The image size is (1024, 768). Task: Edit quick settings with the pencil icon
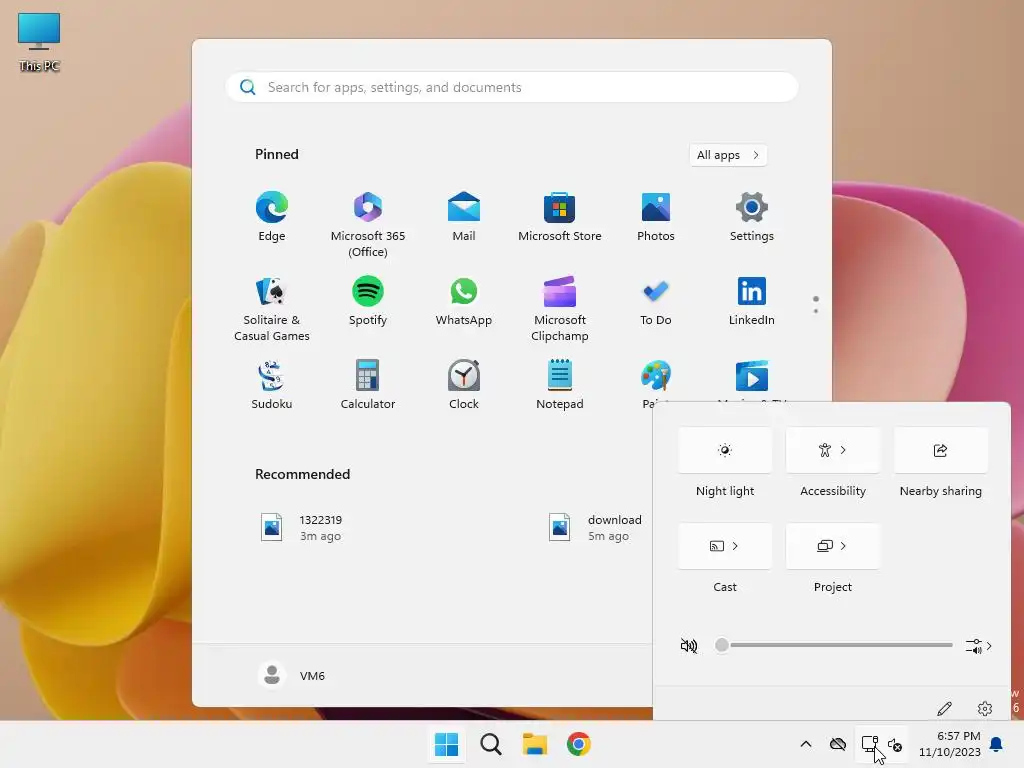tap(944, 709)
